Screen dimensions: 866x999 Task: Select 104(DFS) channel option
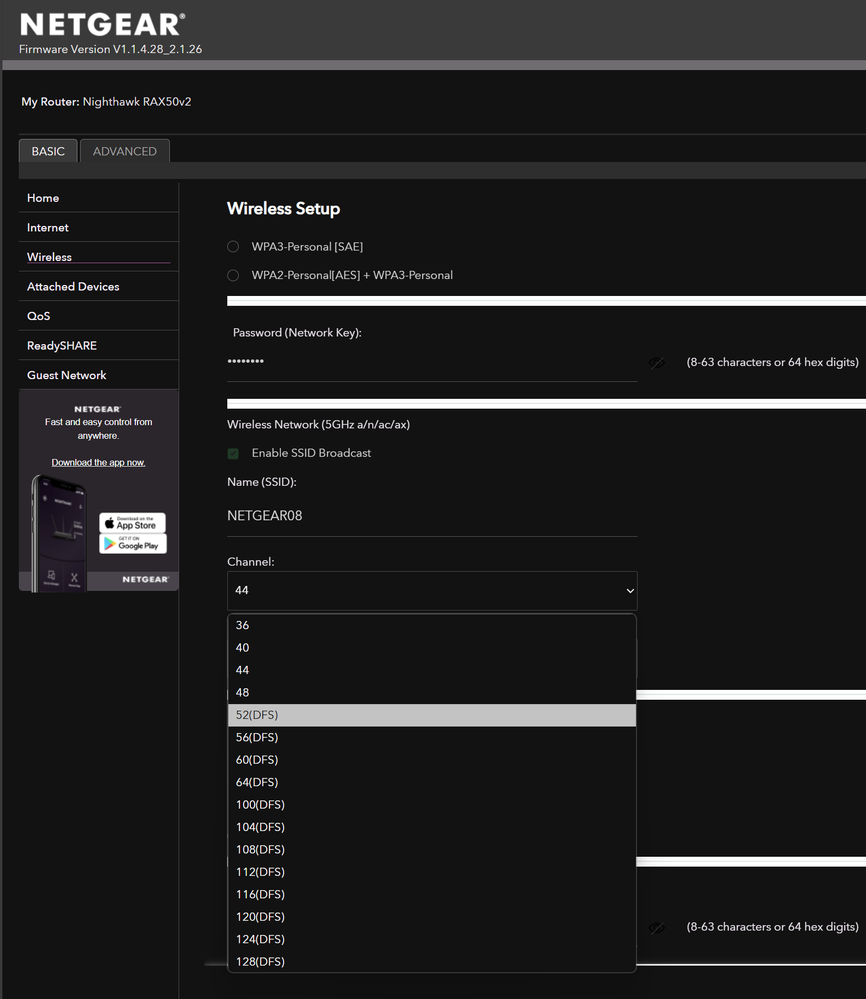point(432,827)
